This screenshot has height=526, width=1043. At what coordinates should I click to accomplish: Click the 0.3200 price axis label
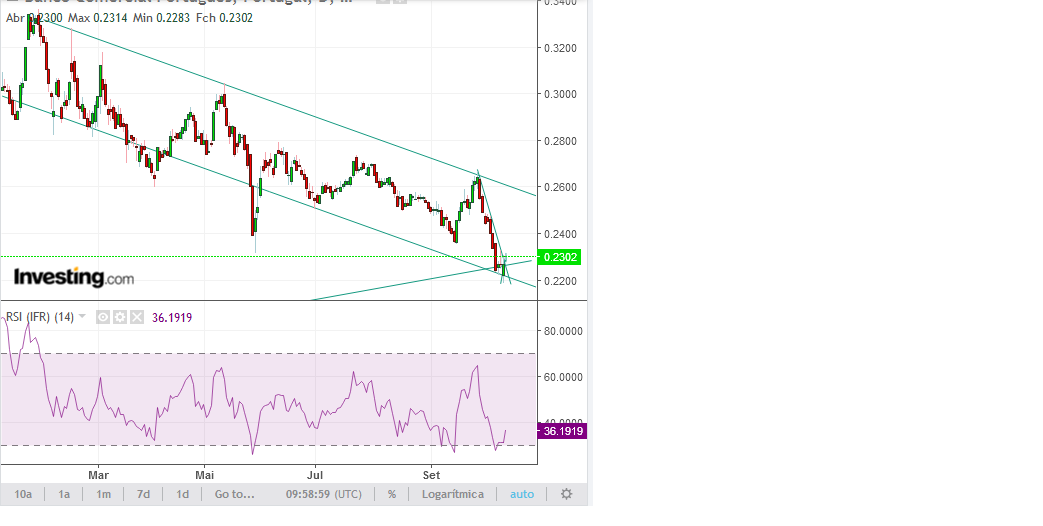click(560, 49)
